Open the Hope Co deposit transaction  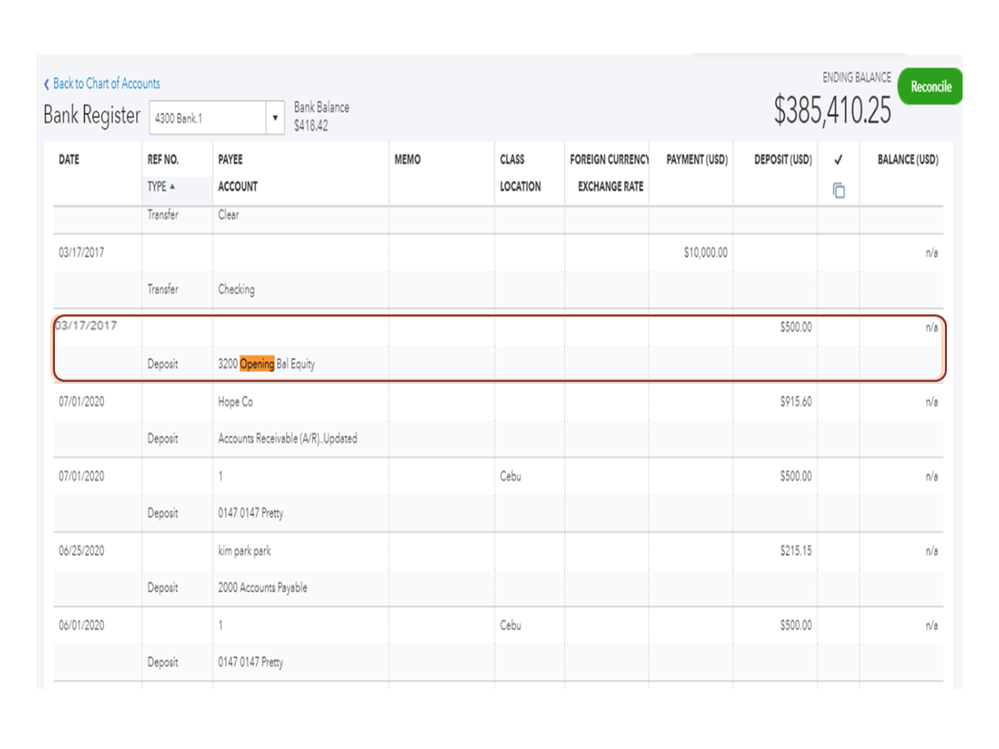236,402
